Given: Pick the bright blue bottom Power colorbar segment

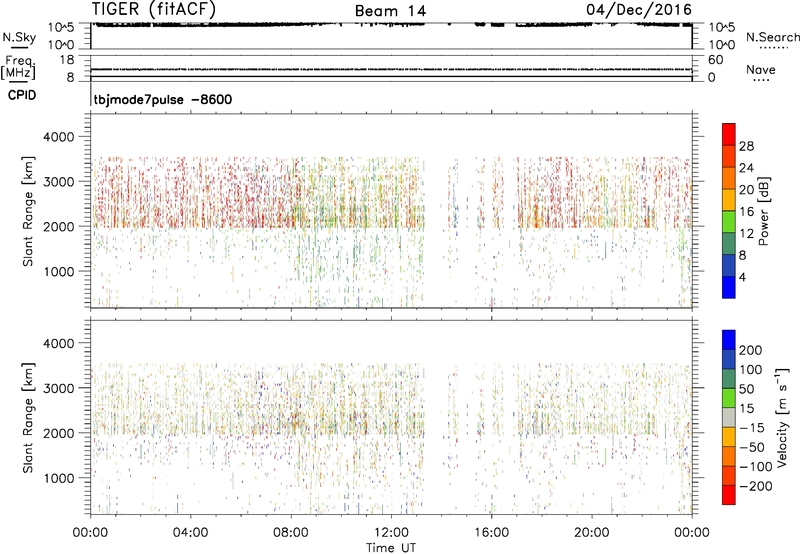Looking at the screenshot, I should tap(729, 287).
